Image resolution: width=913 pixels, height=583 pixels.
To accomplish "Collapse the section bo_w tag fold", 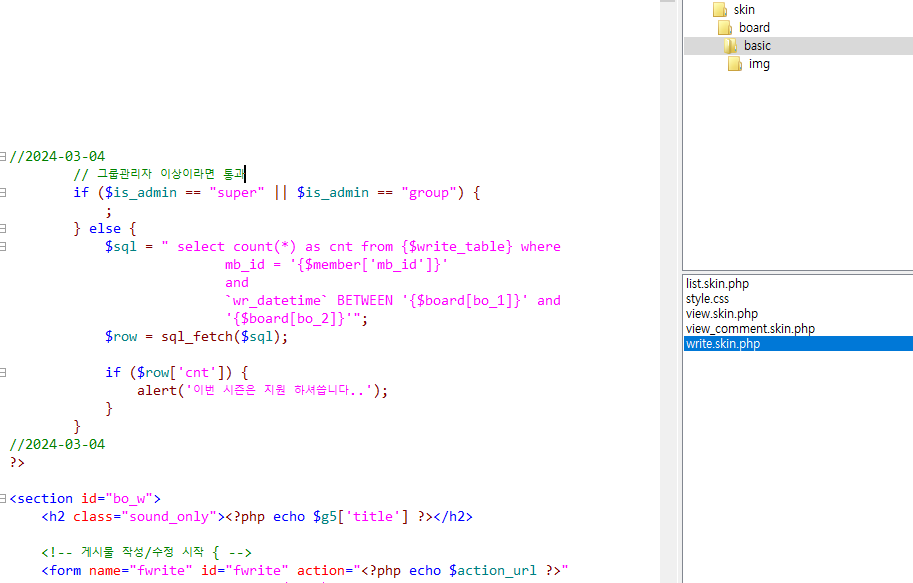I will 4,498.
